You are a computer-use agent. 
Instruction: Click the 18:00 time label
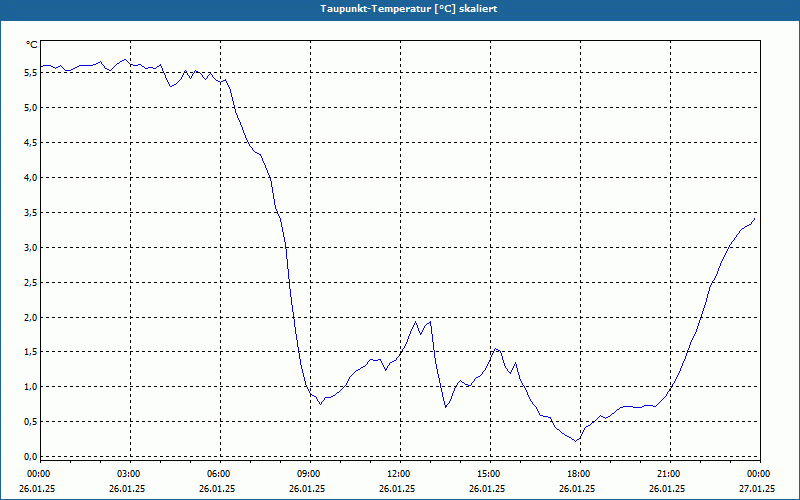pos(580,474)
